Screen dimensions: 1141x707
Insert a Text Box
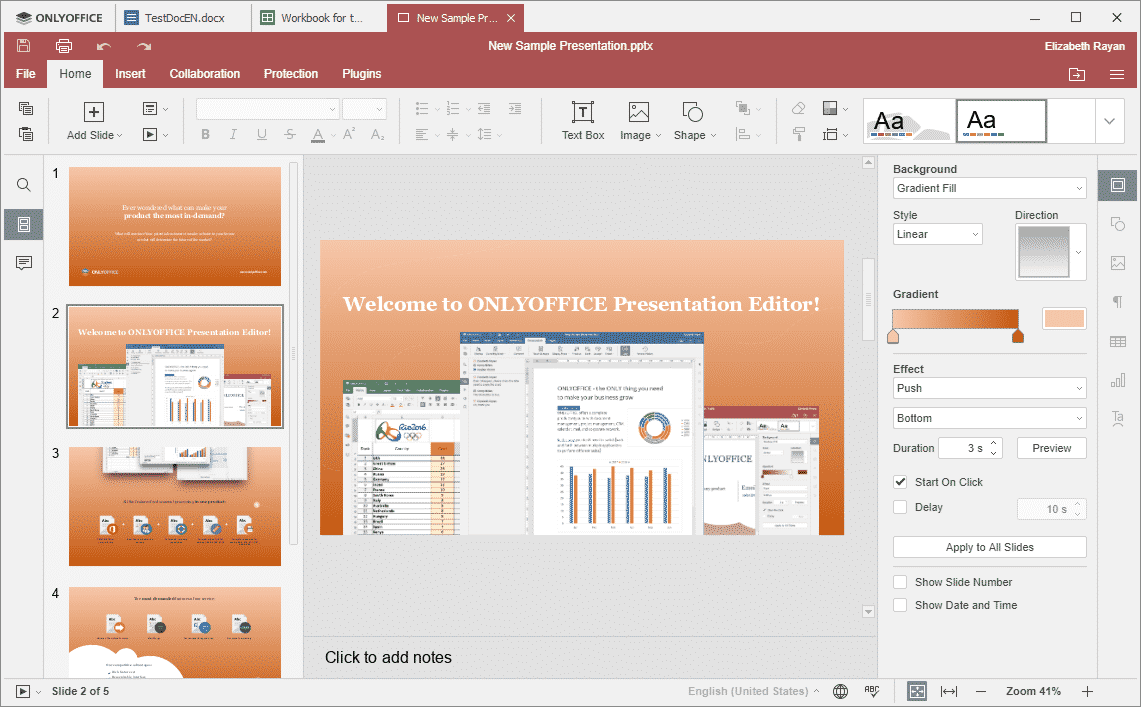pyautogui.click(x=583, y=121)
